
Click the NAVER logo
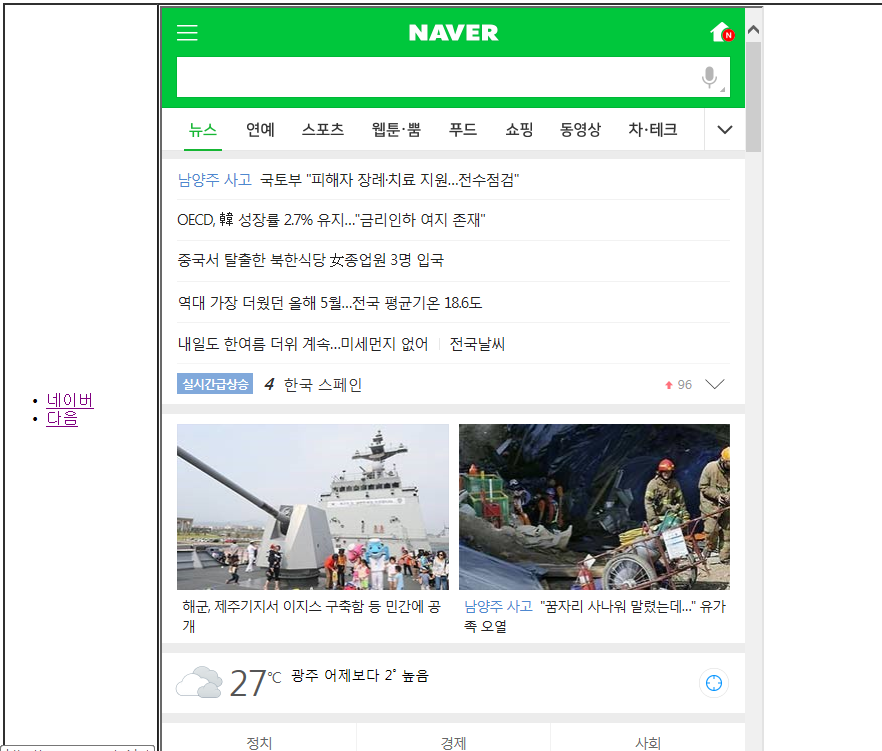(x=453, y=33)
